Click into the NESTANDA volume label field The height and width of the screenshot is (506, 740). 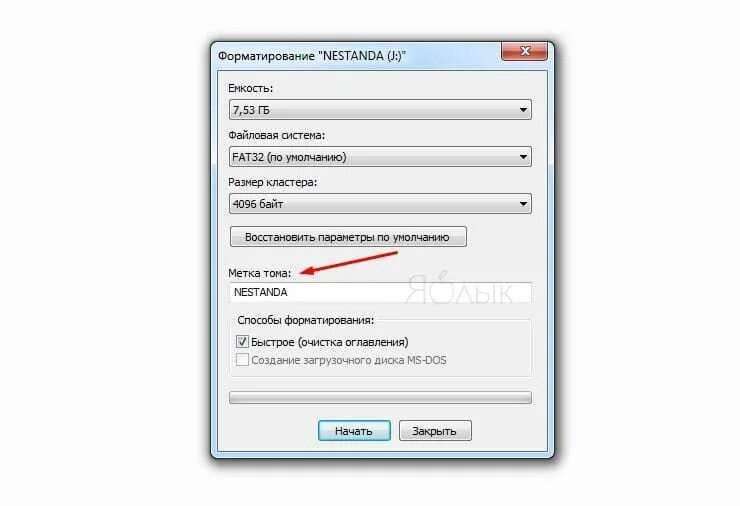(380, 292)
